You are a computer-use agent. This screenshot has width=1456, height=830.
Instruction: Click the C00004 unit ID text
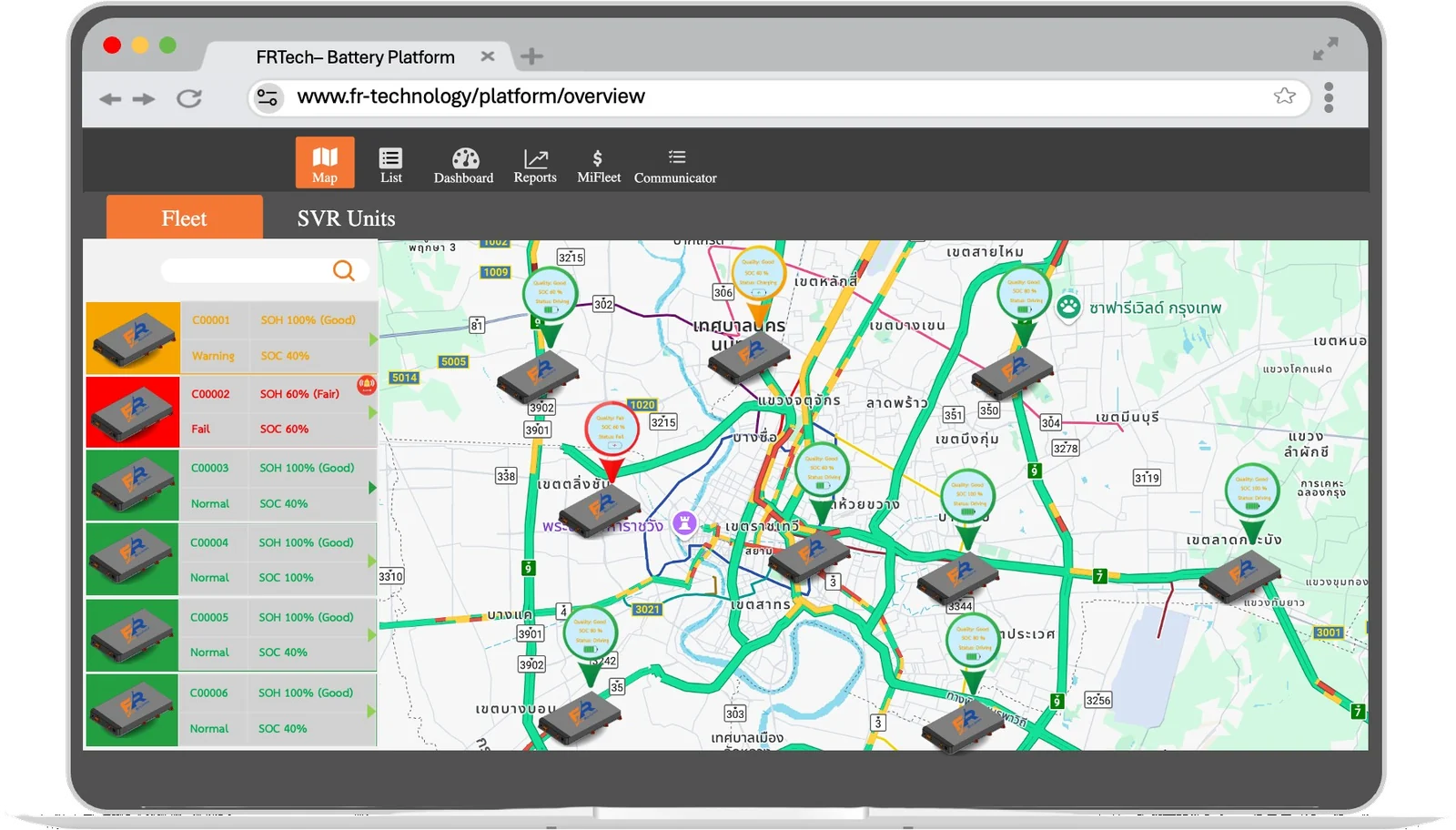[x=209, y=542]
